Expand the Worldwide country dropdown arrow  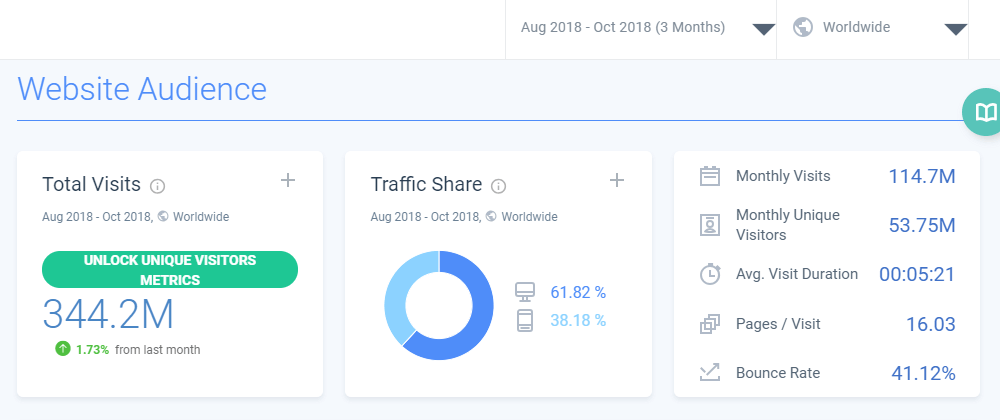tap(955, 29)
